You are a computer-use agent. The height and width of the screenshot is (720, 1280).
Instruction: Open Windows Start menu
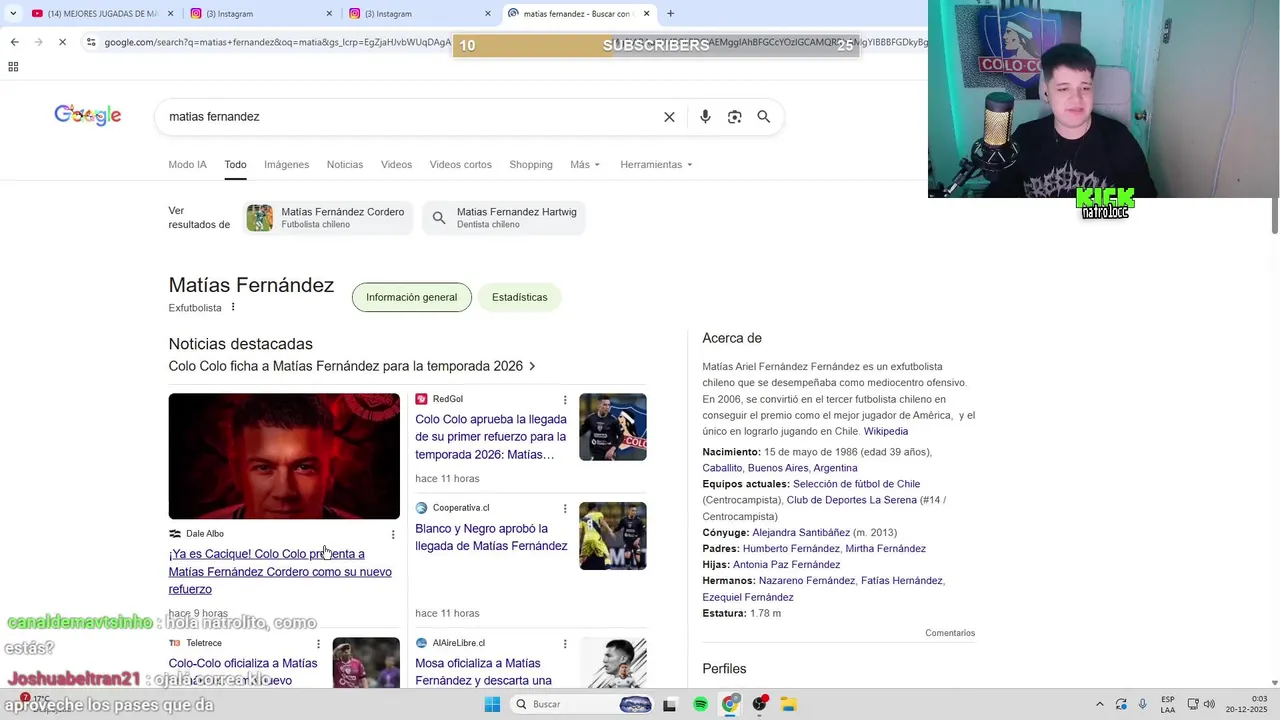click(x=492, y=704)
